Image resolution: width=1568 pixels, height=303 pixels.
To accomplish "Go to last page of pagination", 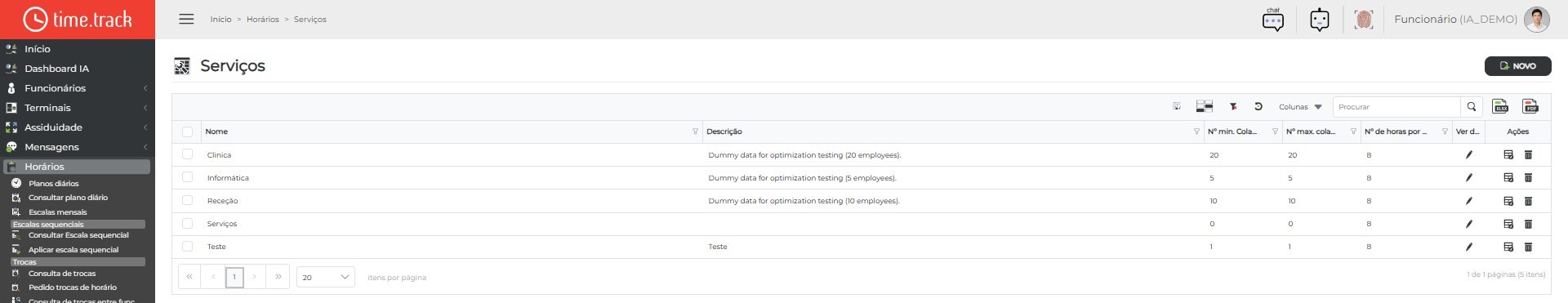I will click(278, 277).
